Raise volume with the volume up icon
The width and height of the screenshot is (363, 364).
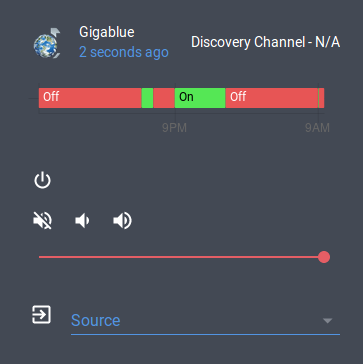point(123,221)
